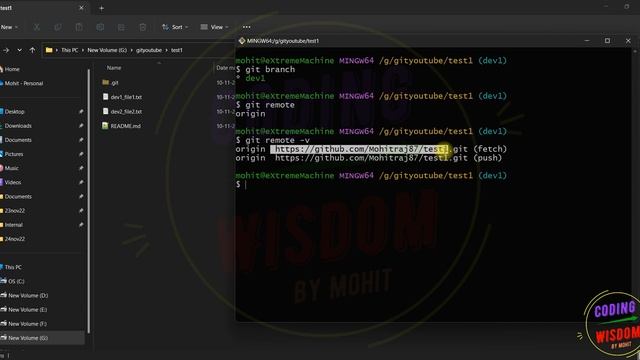Click the Git Bash MINGW64 title icon
The image size is (640, 360).
(242, 41)
